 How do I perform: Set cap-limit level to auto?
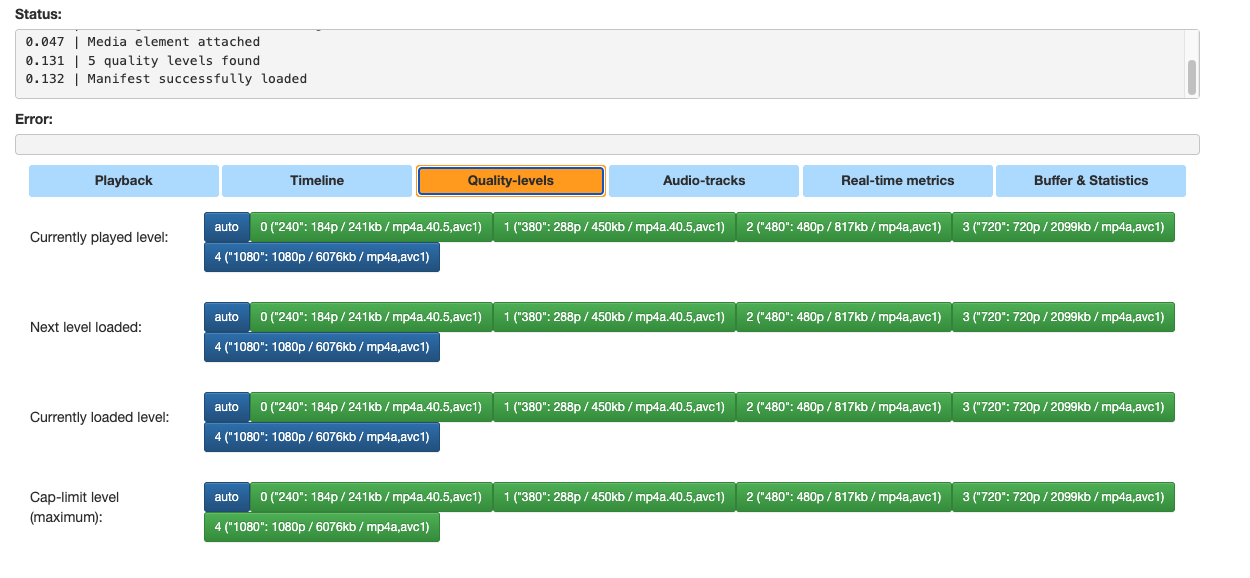(x=226, y=497)
